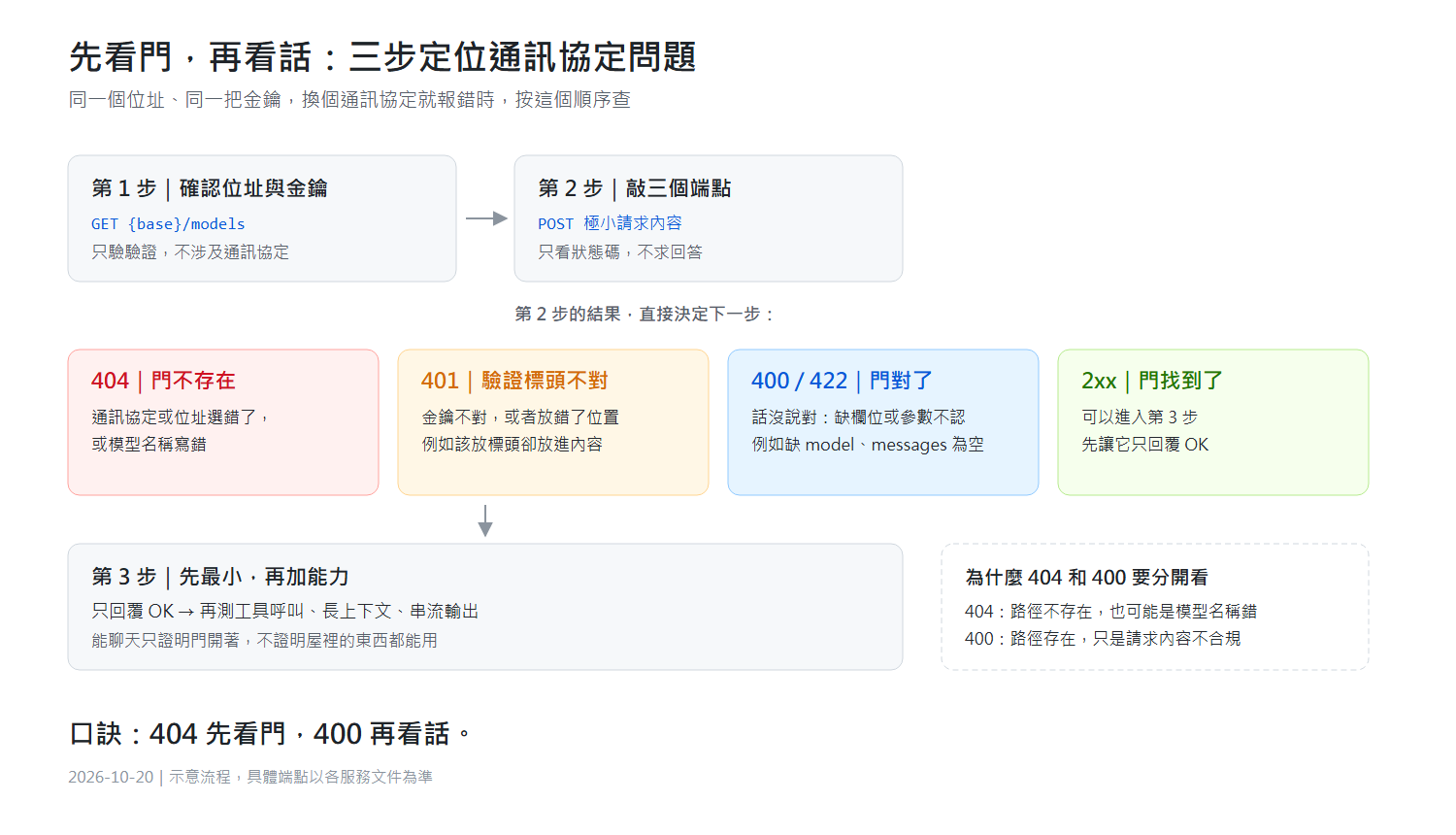
Task: Click the line "只看狀態碼，不求回答"
Action: [620, 252]
